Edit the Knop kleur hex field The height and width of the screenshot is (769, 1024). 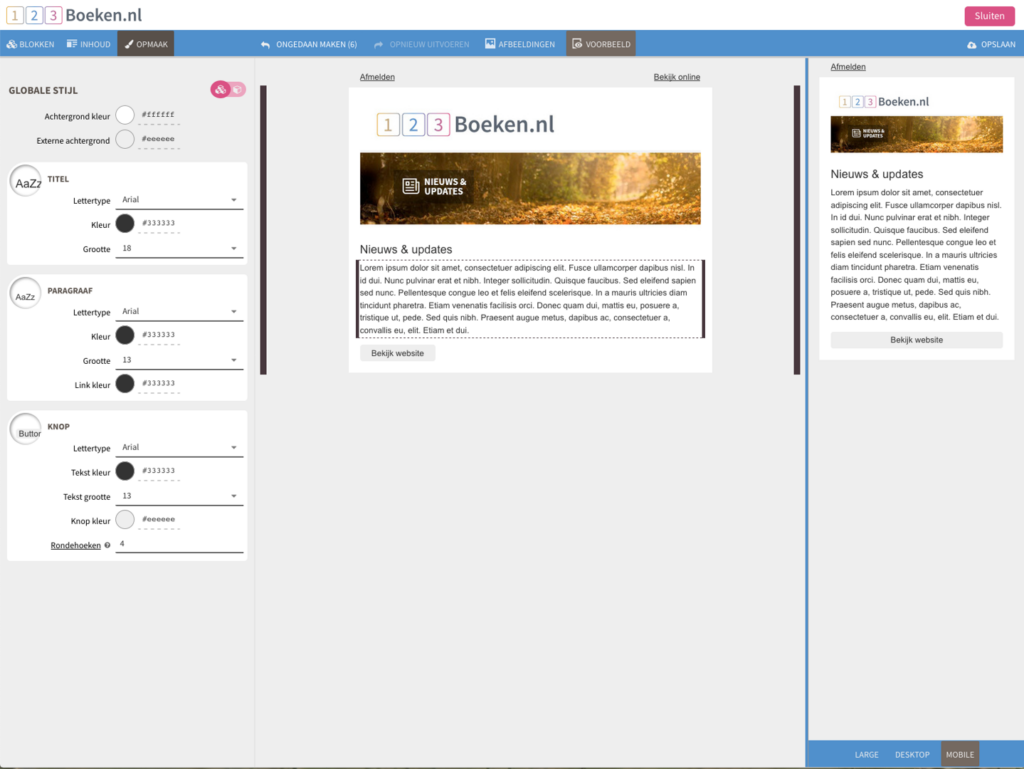coord(159,520)
